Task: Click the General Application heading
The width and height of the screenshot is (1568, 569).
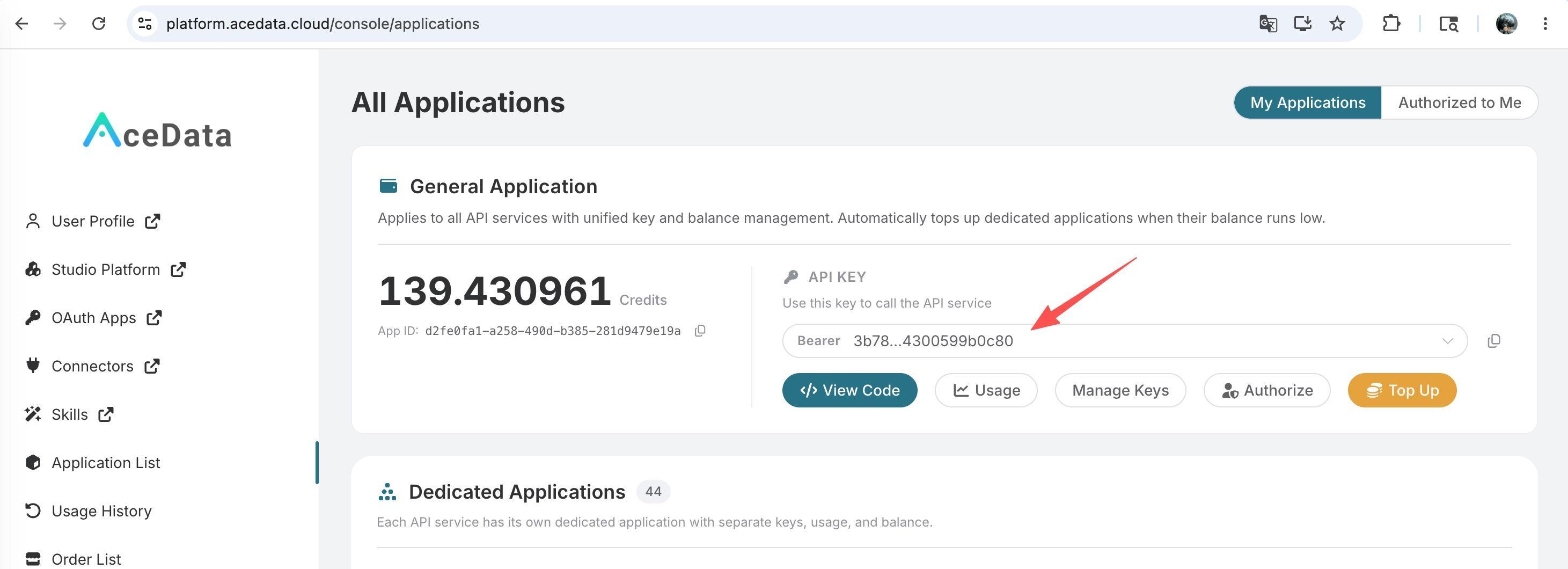Action: 503,186
